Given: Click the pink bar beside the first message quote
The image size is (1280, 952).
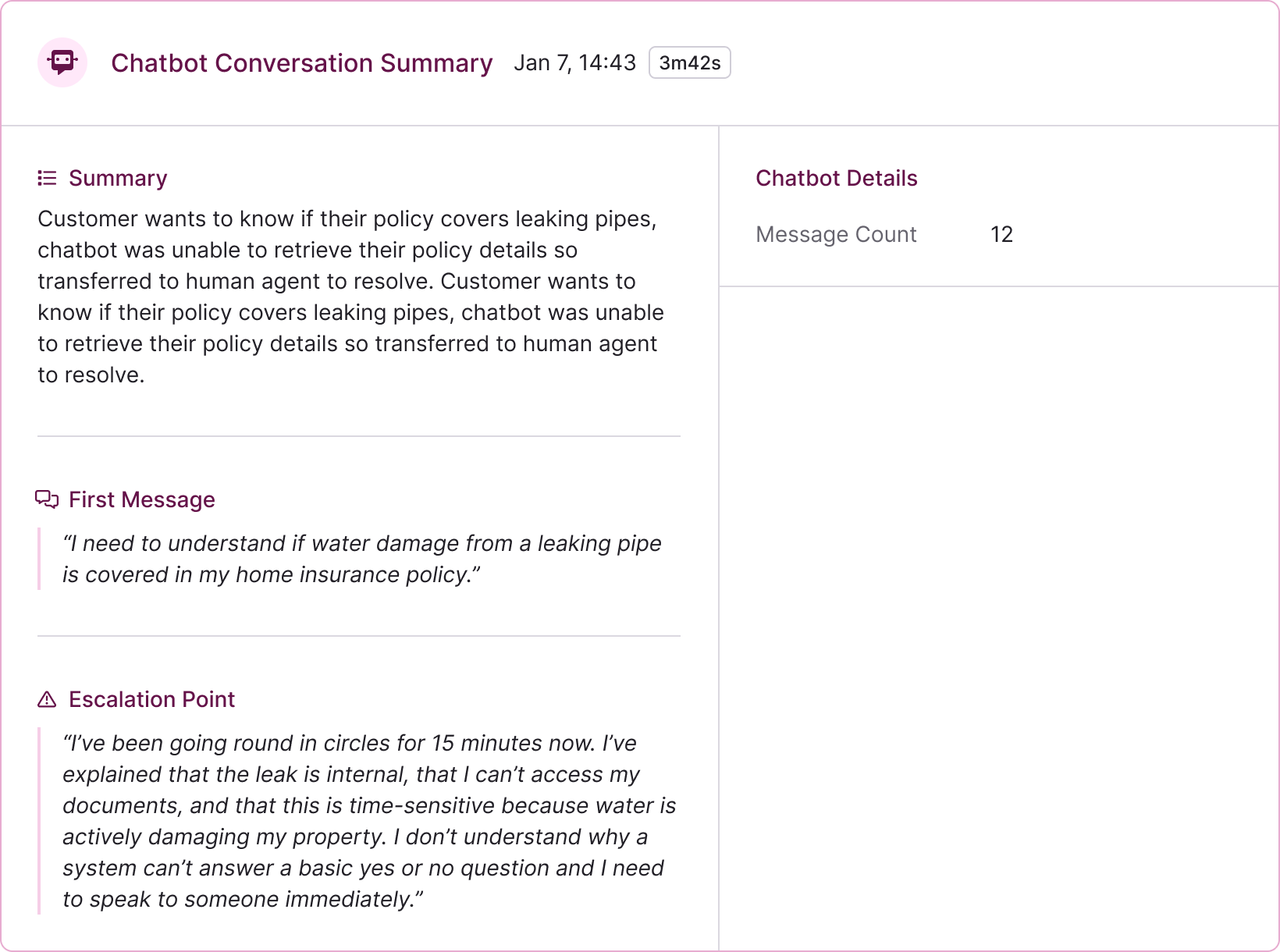Looking at the screenshot, I should (39, 559).
